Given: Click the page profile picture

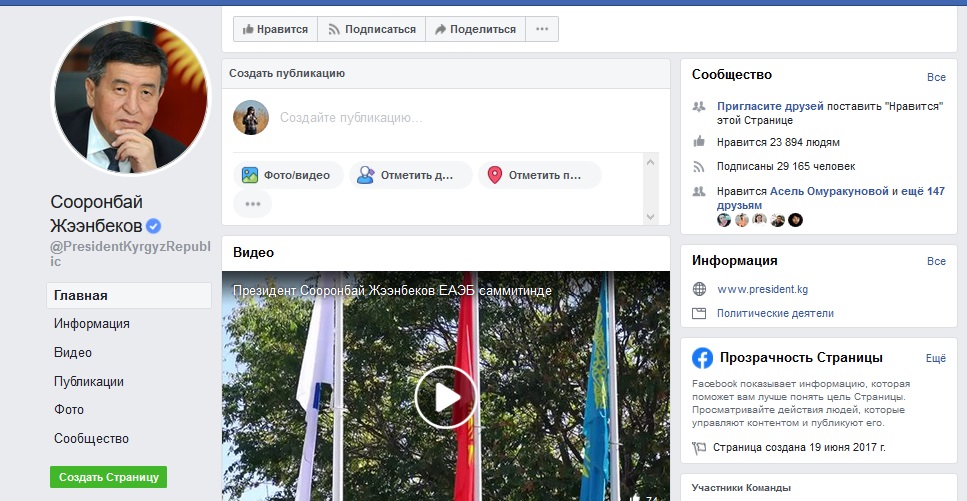Looking at the screenshot, I should pyautogui.click(x=131, y=96).
